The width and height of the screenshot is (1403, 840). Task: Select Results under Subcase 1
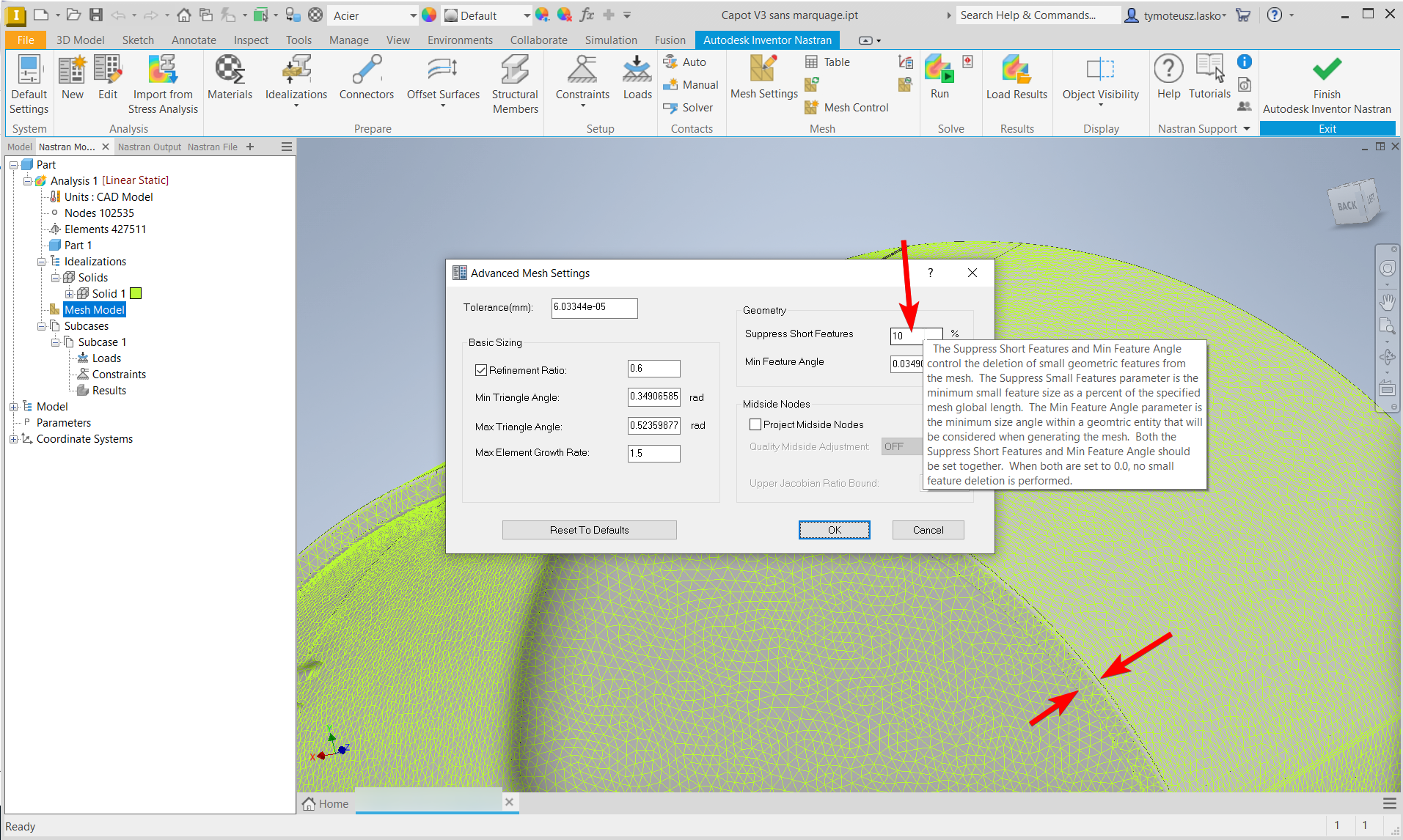pos(109,391)
